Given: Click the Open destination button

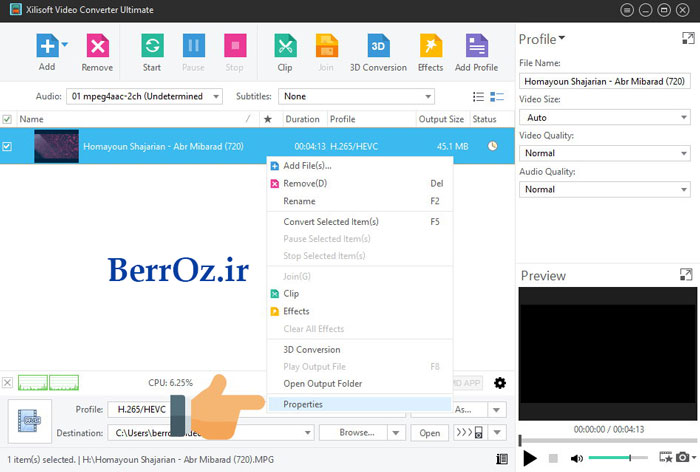Looking at the screenshot, I should click(429, 433).
